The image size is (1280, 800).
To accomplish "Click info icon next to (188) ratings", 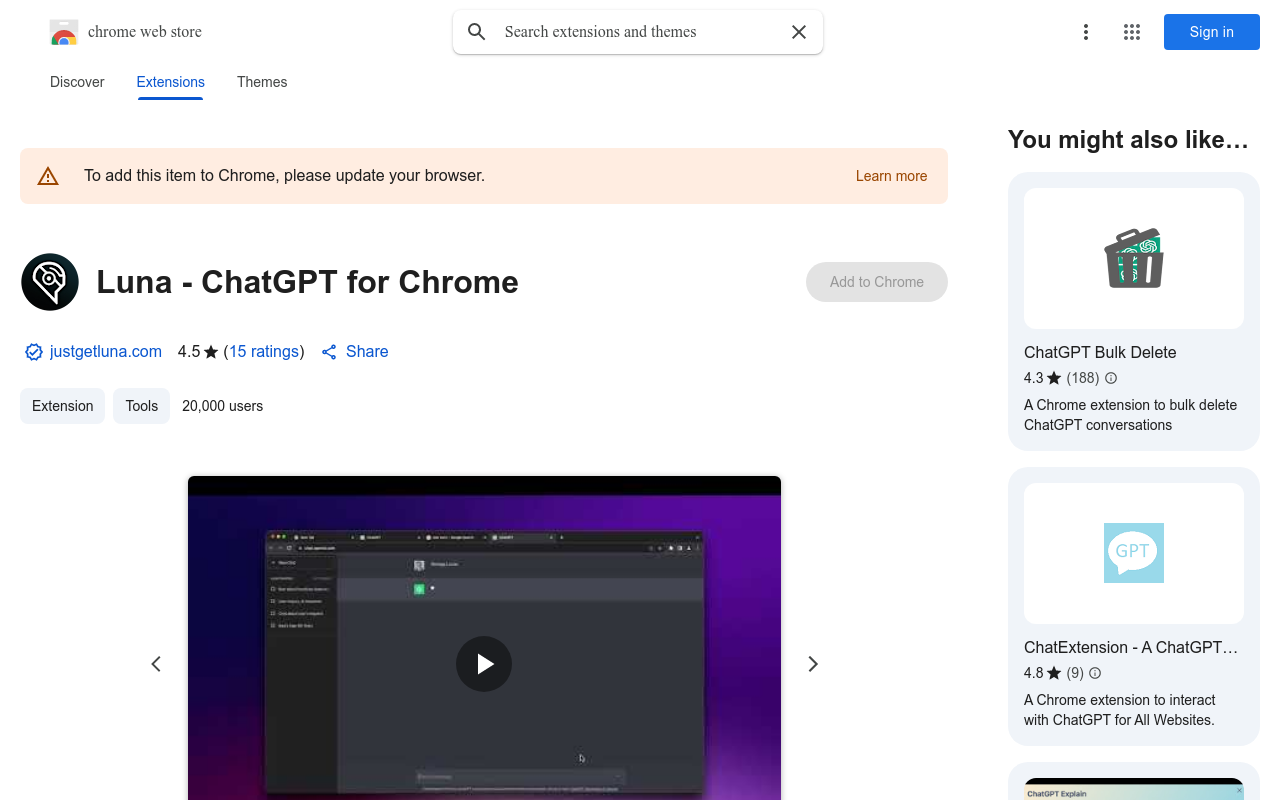I will (1111, 378).
